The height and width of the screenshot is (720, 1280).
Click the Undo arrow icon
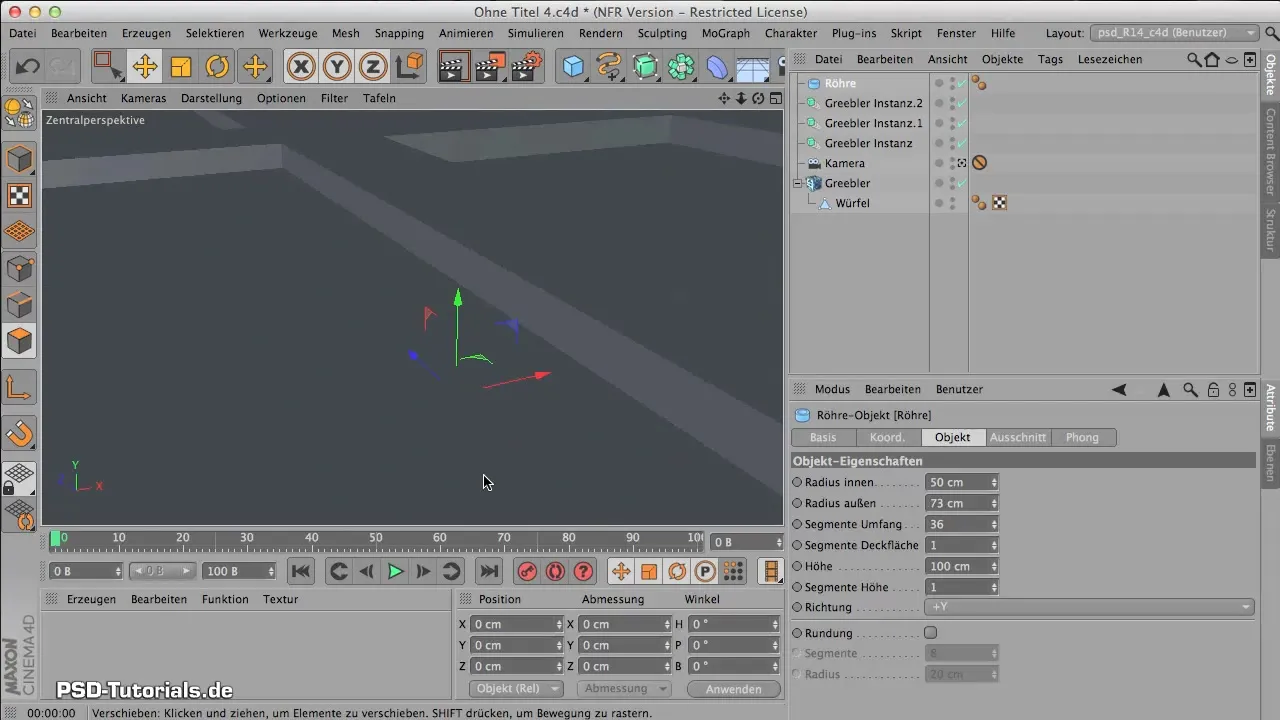click(28, 67)
